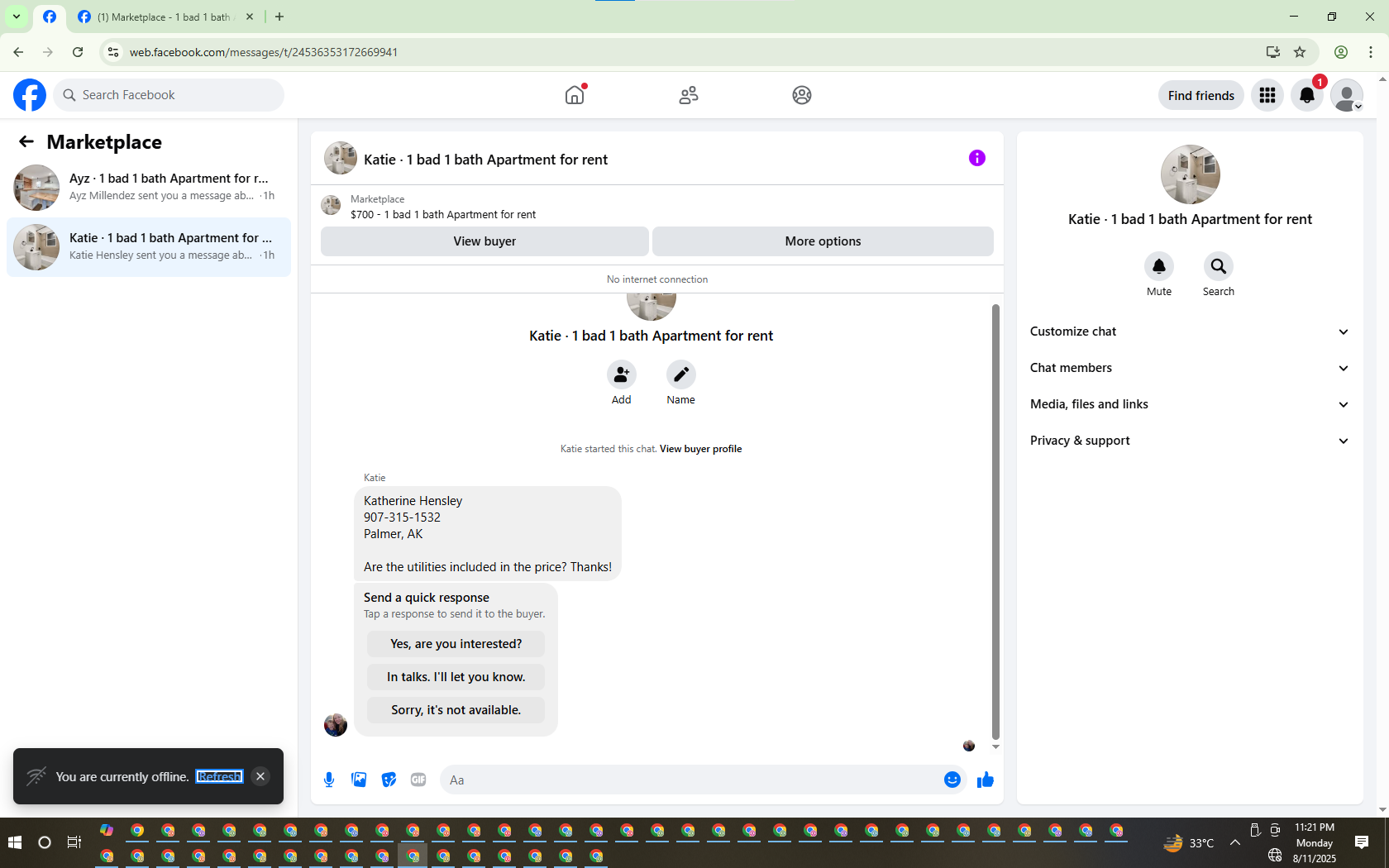Open the Facebook logo home link
This screenshot has height=868, width=1389.
click(30, 95)
